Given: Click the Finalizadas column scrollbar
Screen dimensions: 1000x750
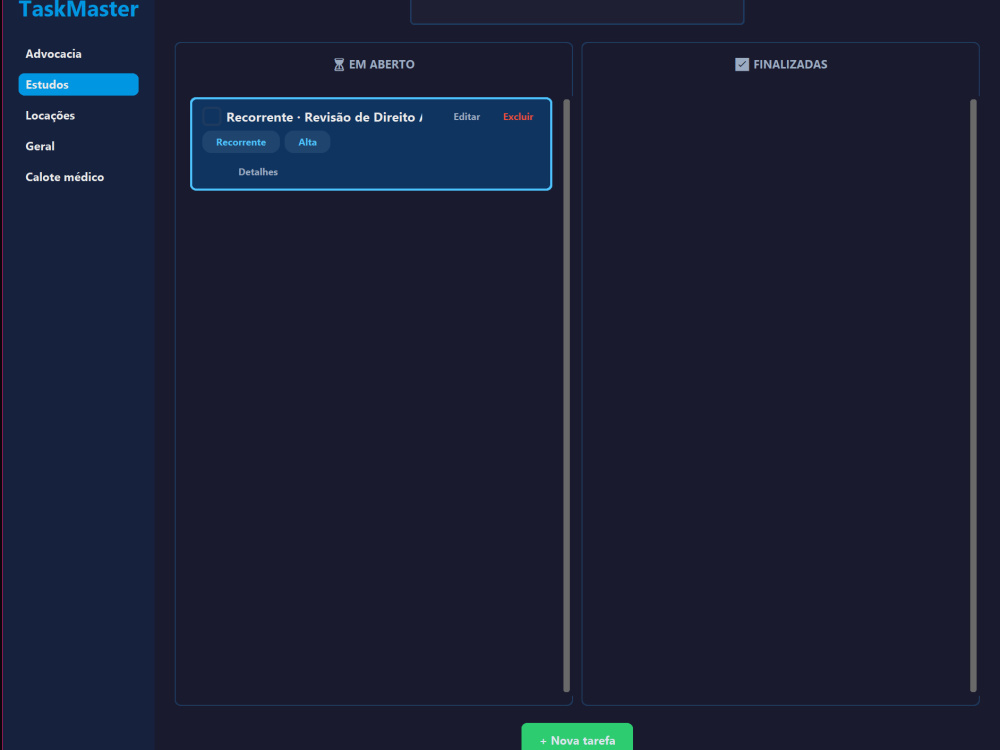Looking at the screenshot, I should (x=973, y=395).
